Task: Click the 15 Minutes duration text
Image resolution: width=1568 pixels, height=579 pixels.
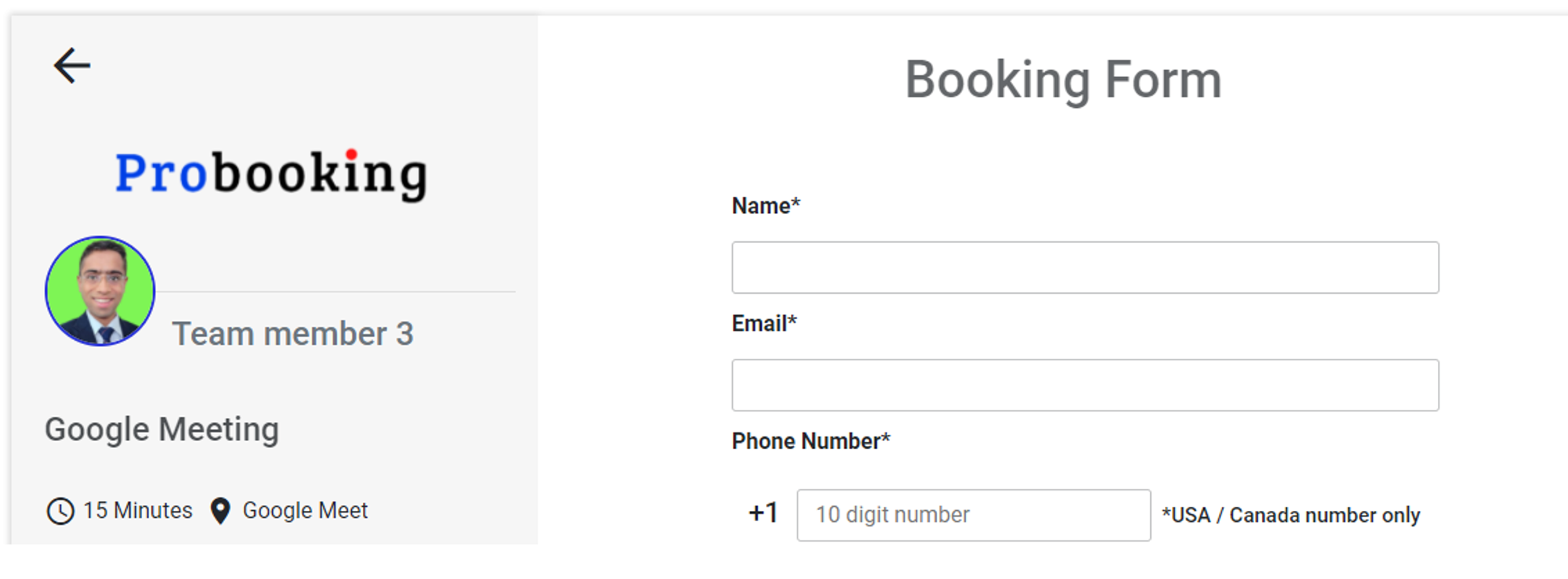Action: 138,510
